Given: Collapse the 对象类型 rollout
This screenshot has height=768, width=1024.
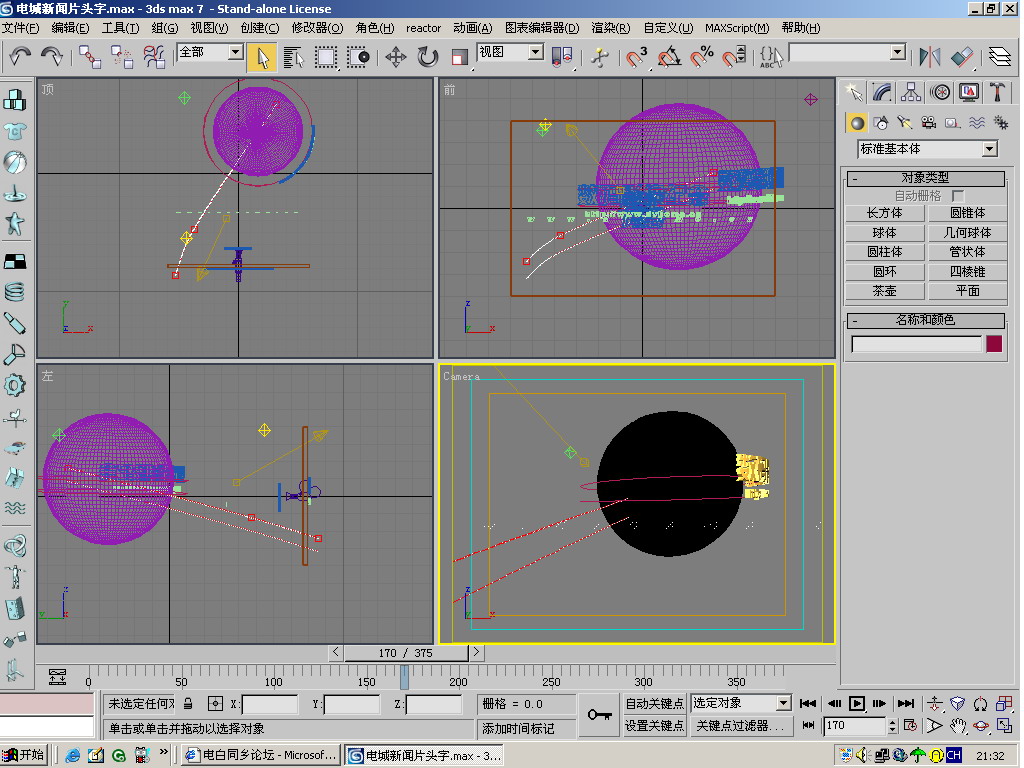Looking at the screenshot, I should (x=925, y=178).
